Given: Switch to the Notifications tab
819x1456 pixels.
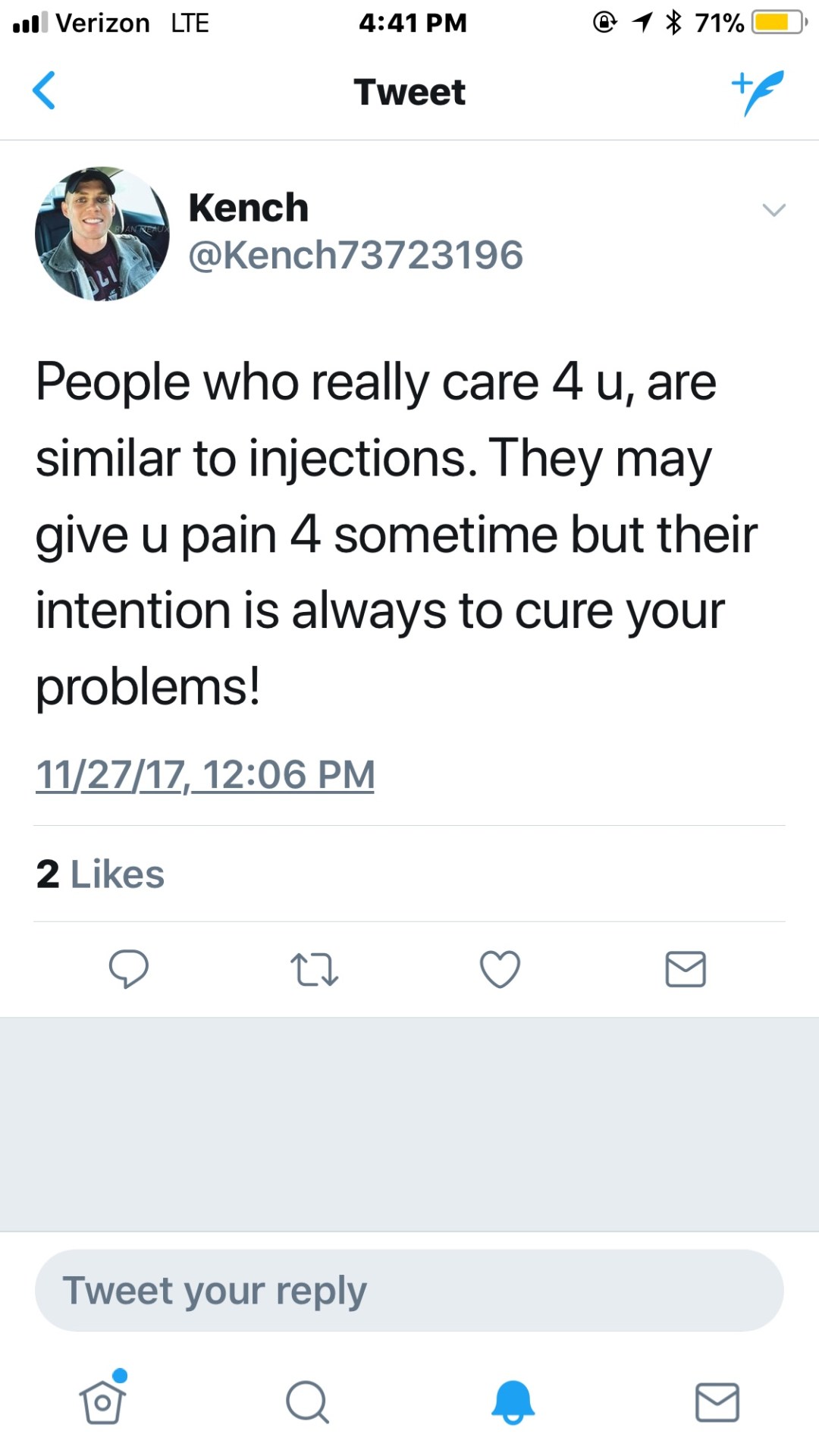Looking at the screenshot, I should click(x=513, y=1401).
